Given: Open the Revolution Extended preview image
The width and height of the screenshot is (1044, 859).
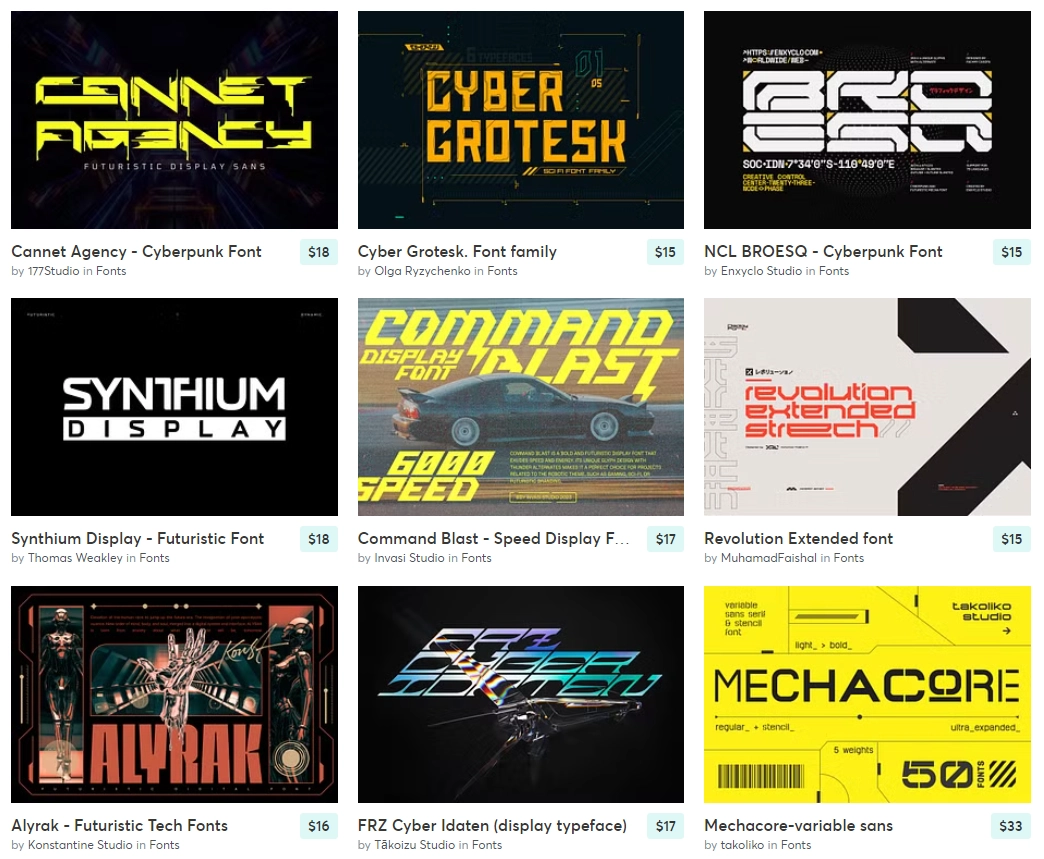Looking at the screenshot, I should coord(867,407).
